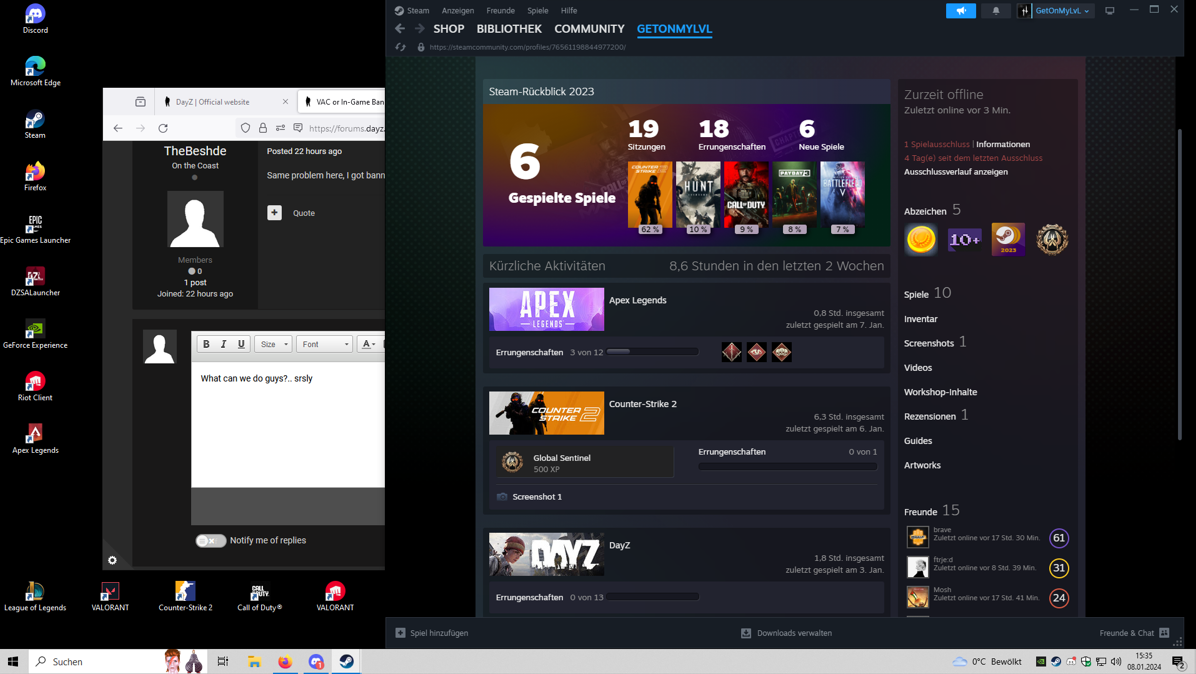Click Steam icon in Windows taskbar

point(346,662)
